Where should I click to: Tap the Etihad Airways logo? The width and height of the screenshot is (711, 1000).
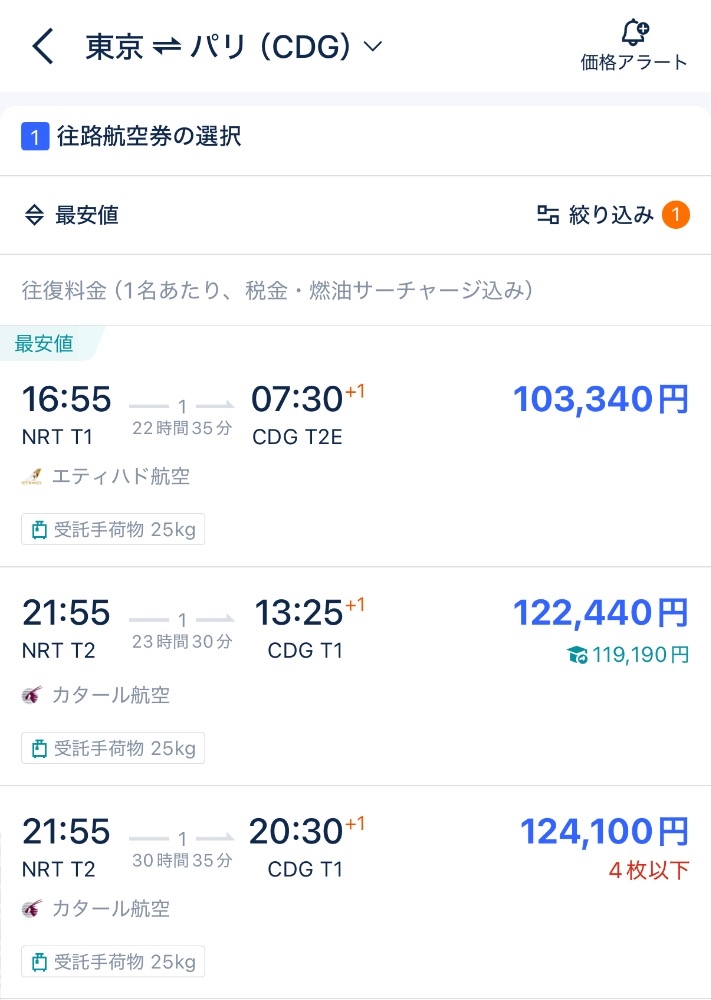(x=32, y=477)
